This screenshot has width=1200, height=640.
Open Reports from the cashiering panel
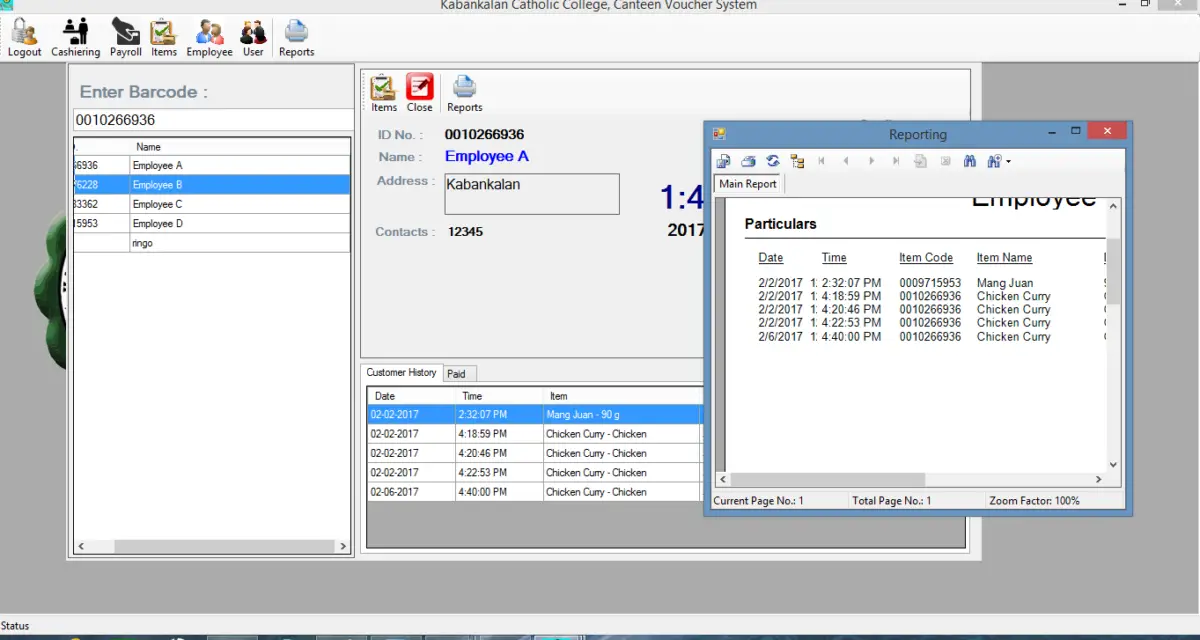(464, 90)
